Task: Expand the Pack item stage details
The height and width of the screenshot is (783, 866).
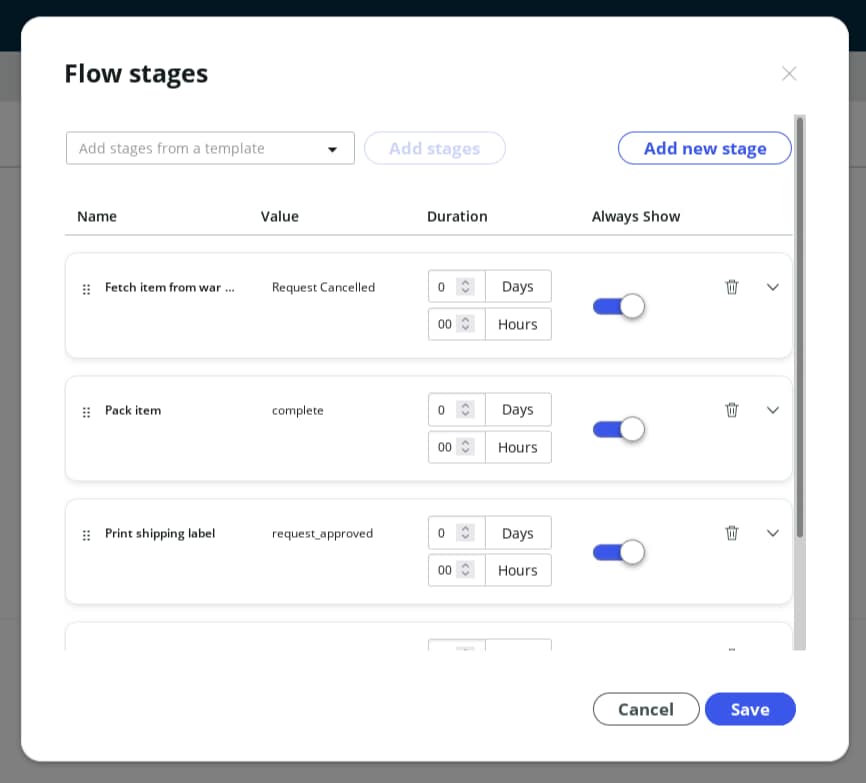Action: 773,410
